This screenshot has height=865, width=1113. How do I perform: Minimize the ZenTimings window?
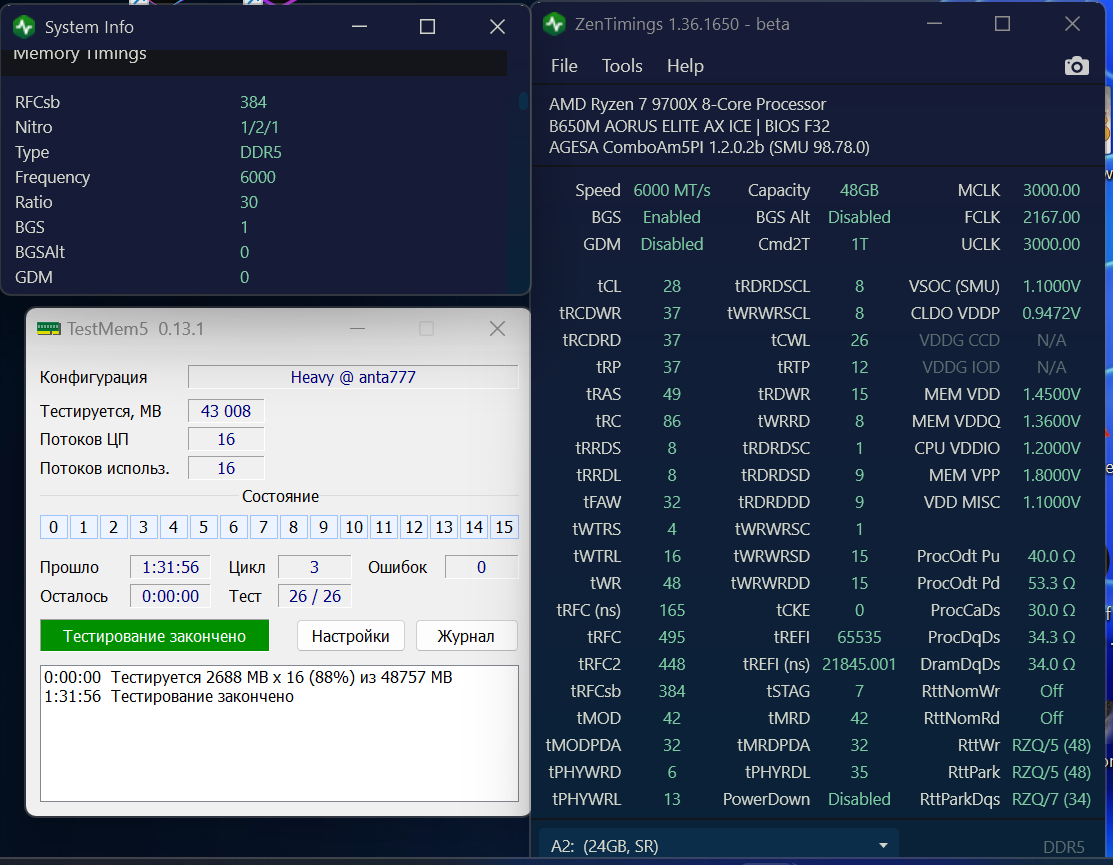coord(934,24)
